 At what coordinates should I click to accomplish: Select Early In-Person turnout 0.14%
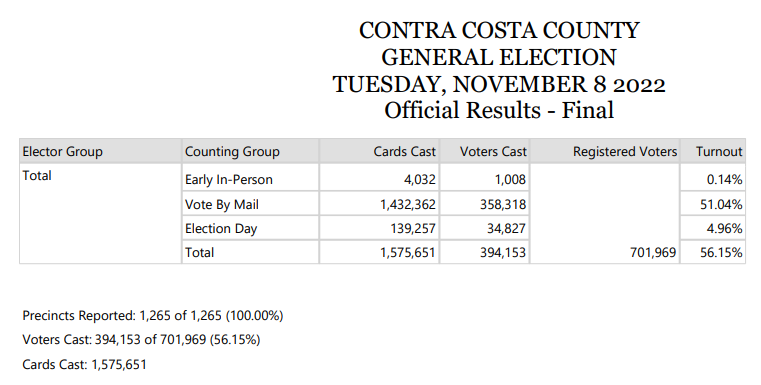tap(724, 180)
